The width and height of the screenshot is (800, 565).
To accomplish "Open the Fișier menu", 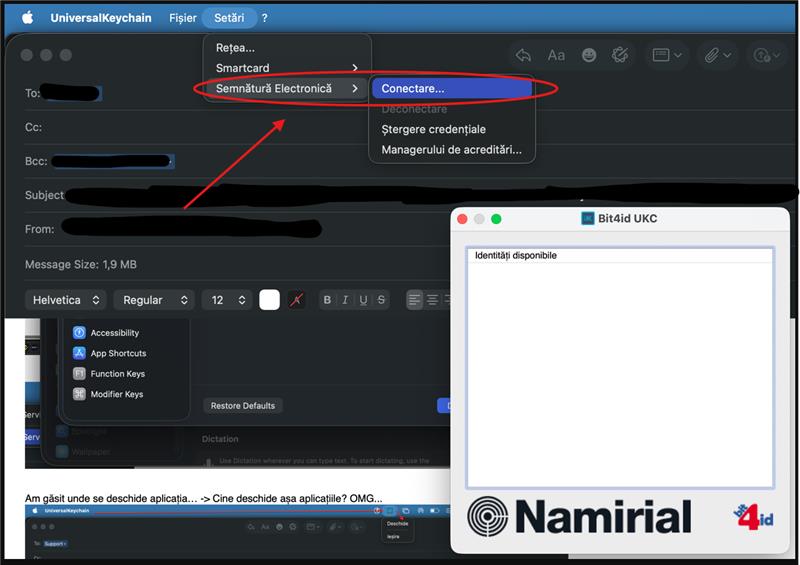I will pyautogui.click(x=183, y=18).
